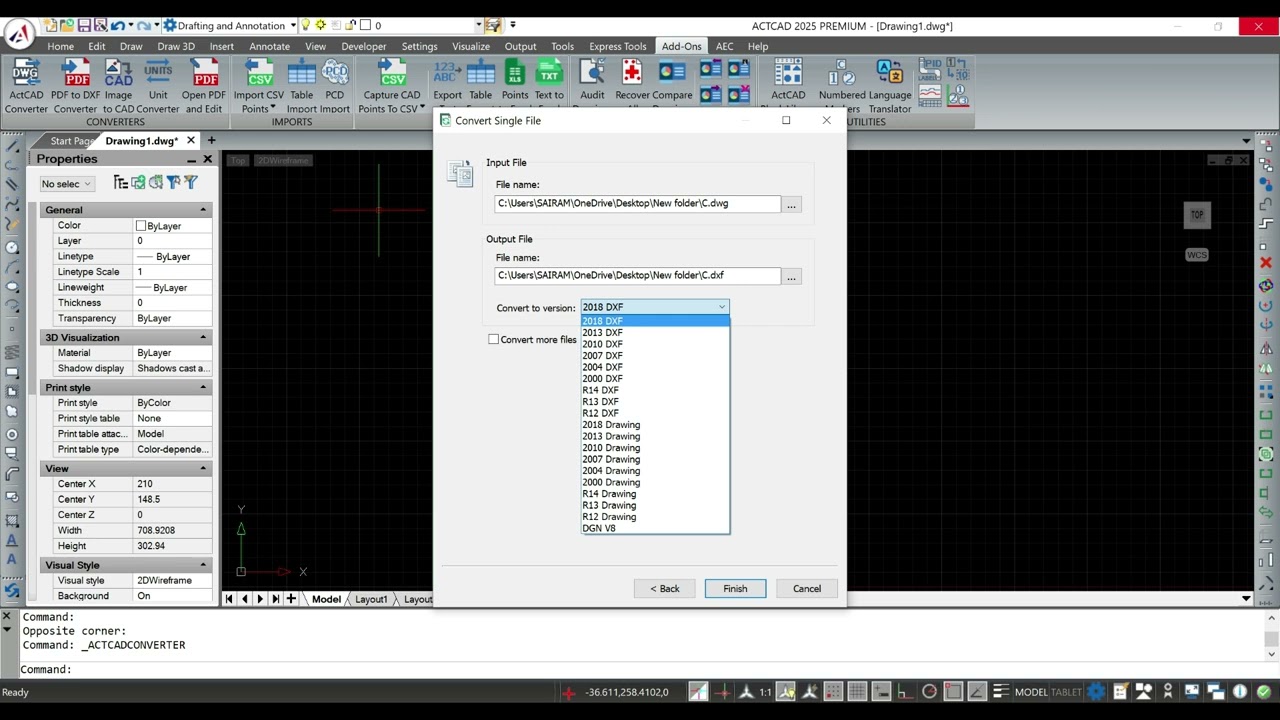Viewport: 1280px width, 720px height.
Task: Click the lineweight display status icon
Action: point(1001,692)
